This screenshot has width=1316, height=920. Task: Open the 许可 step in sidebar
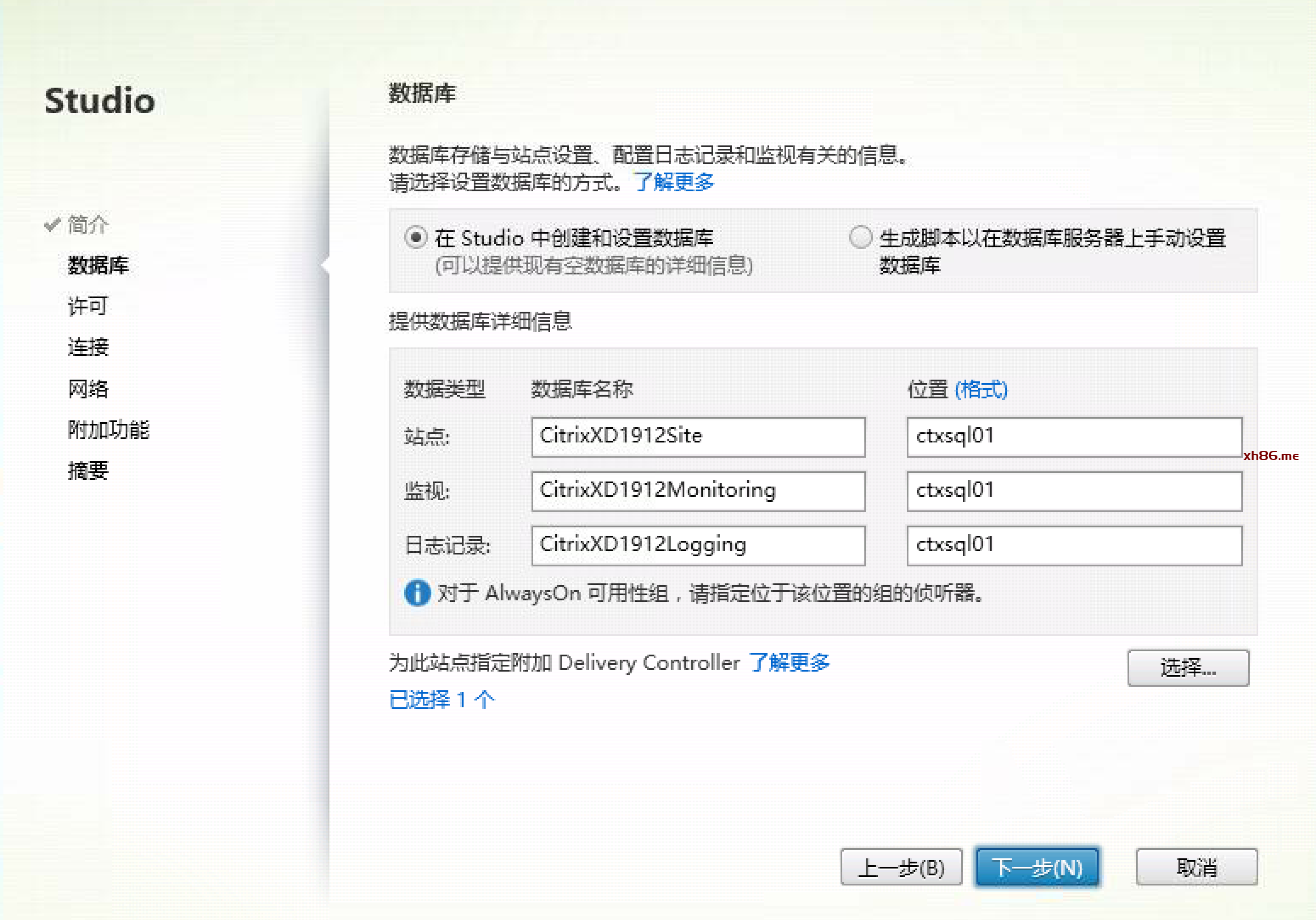tap(88, 306)
